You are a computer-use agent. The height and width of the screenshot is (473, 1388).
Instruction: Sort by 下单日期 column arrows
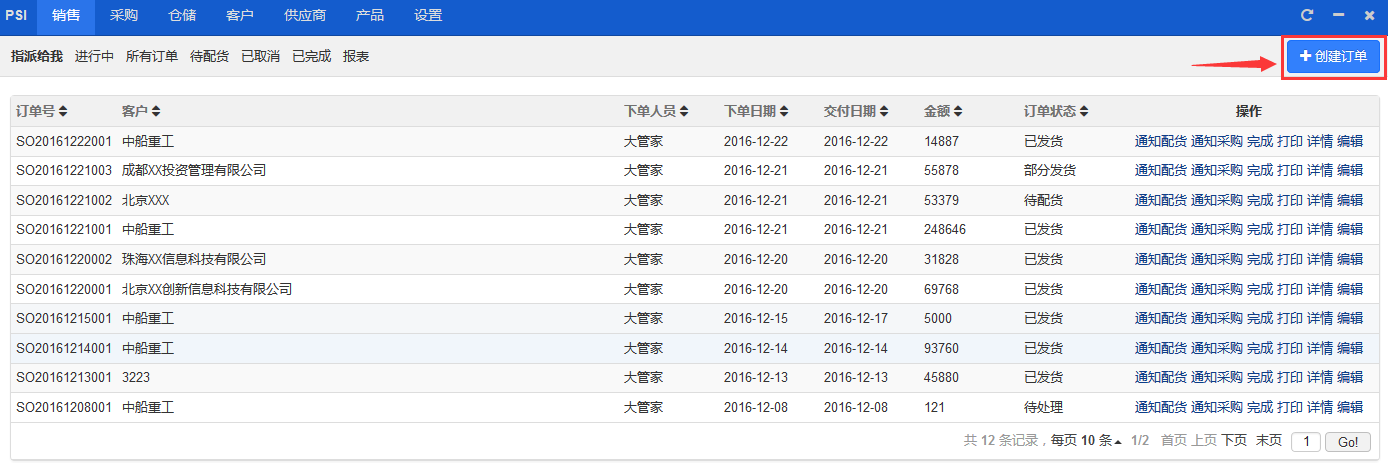783,111
